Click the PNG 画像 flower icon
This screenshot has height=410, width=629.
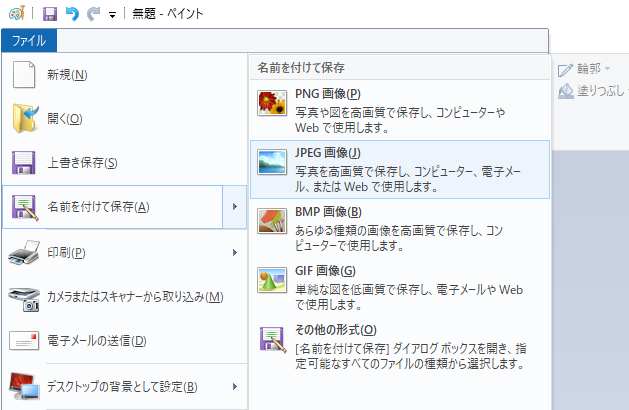[271, 103]
